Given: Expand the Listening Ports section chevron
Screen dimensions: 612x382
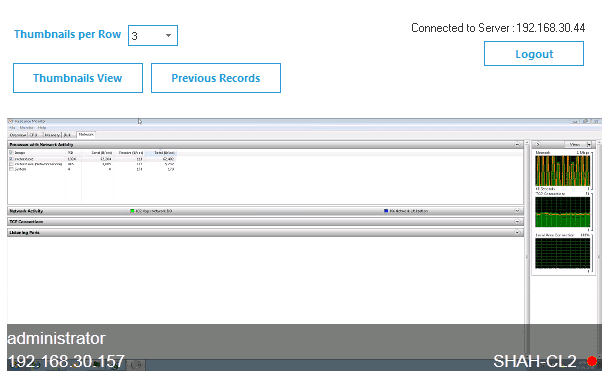Looking at the screenshot, I should coord(517,232).
